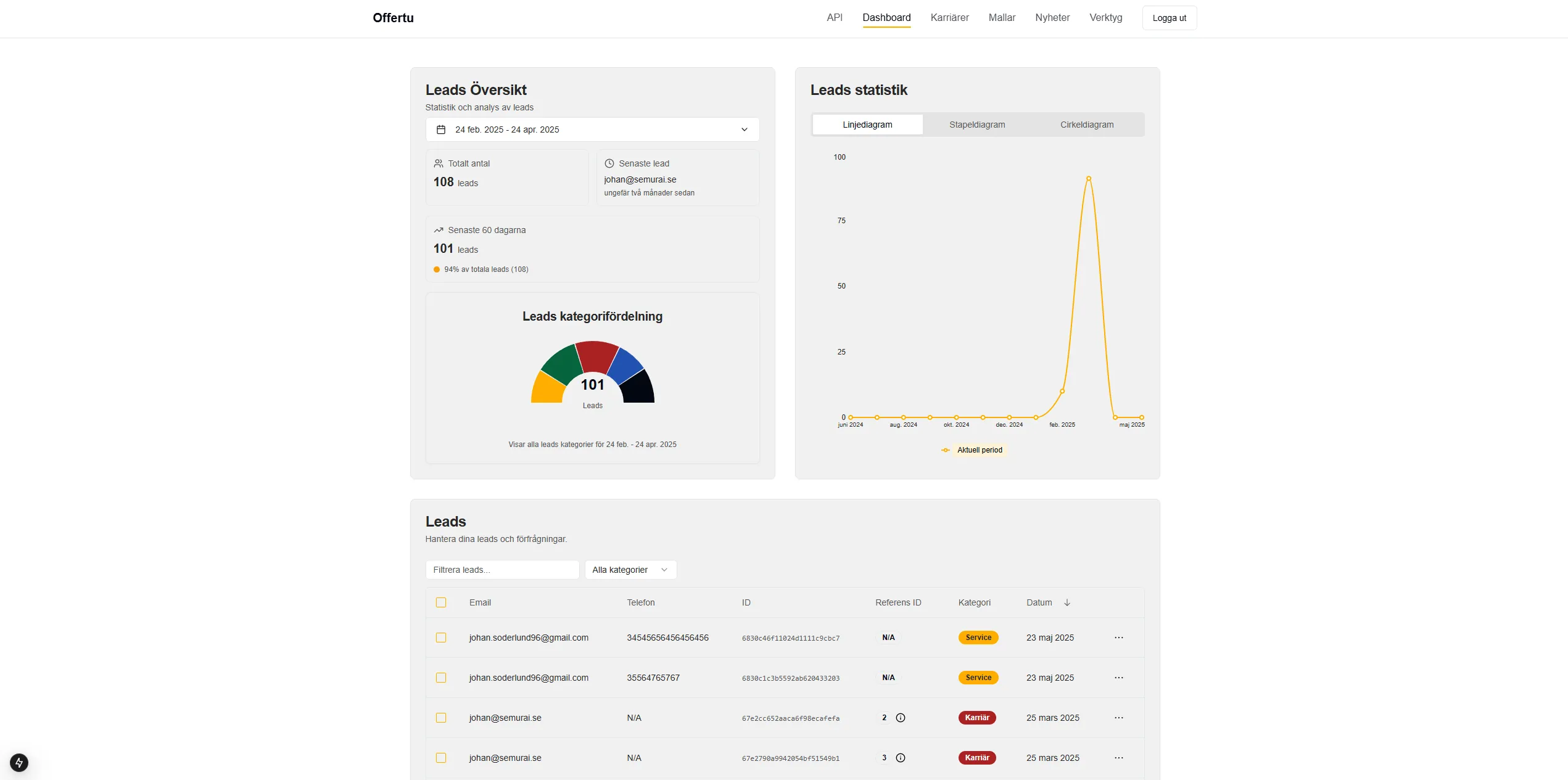1568x780 pixels.
Task: Click the Referens ID column header
Action: pyautogui.click(x=898, y=602)
